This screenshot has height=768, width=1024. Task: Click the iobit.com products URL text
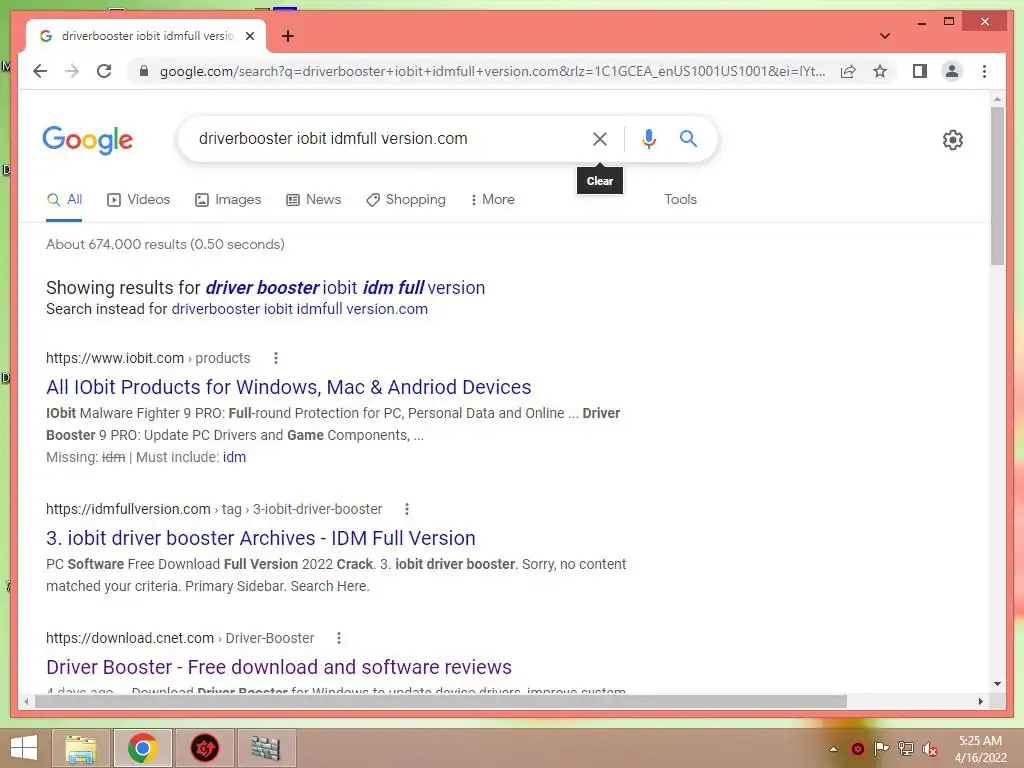coord(148,358)
